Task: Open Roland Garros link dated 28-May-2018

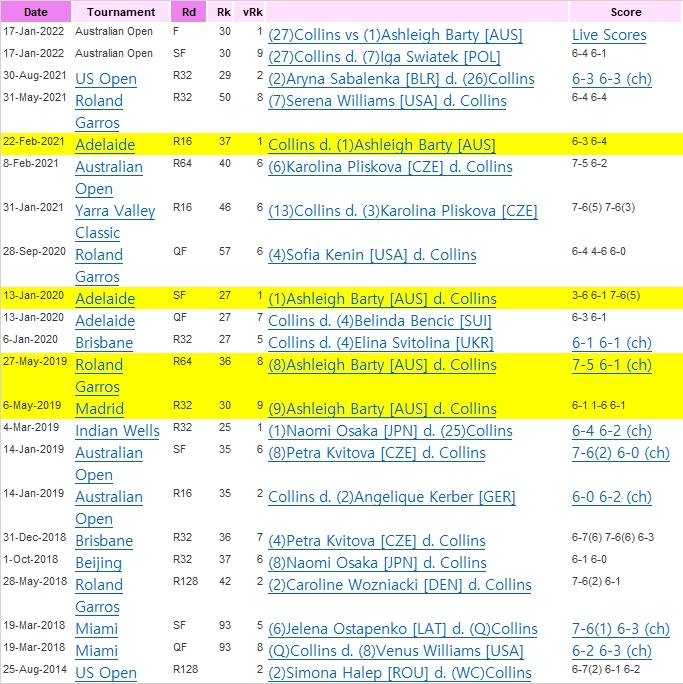Action: [x=99, y=595]
